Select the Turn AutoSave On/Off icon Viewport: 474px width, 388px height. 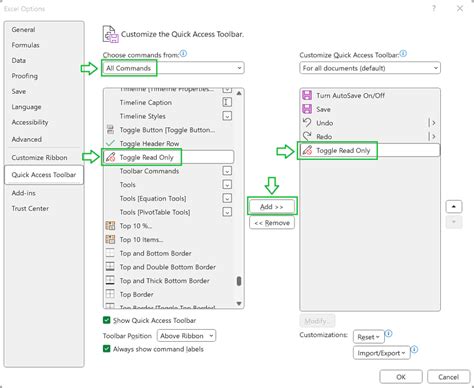point(307,95)
